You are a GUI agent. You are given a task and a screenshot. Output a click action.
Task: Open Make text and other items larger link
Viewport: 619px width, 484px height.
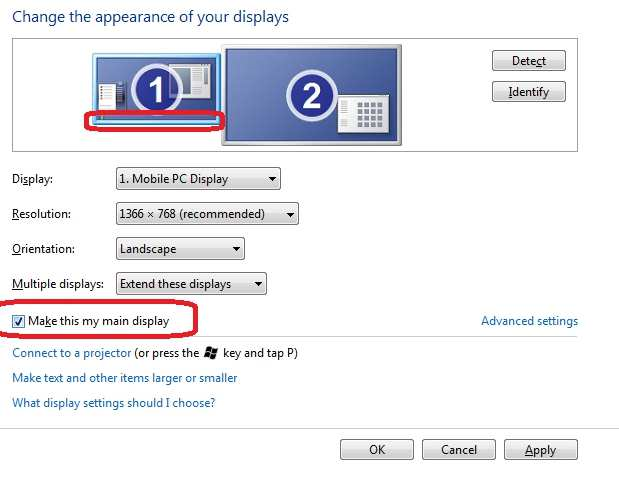point(125,378)
